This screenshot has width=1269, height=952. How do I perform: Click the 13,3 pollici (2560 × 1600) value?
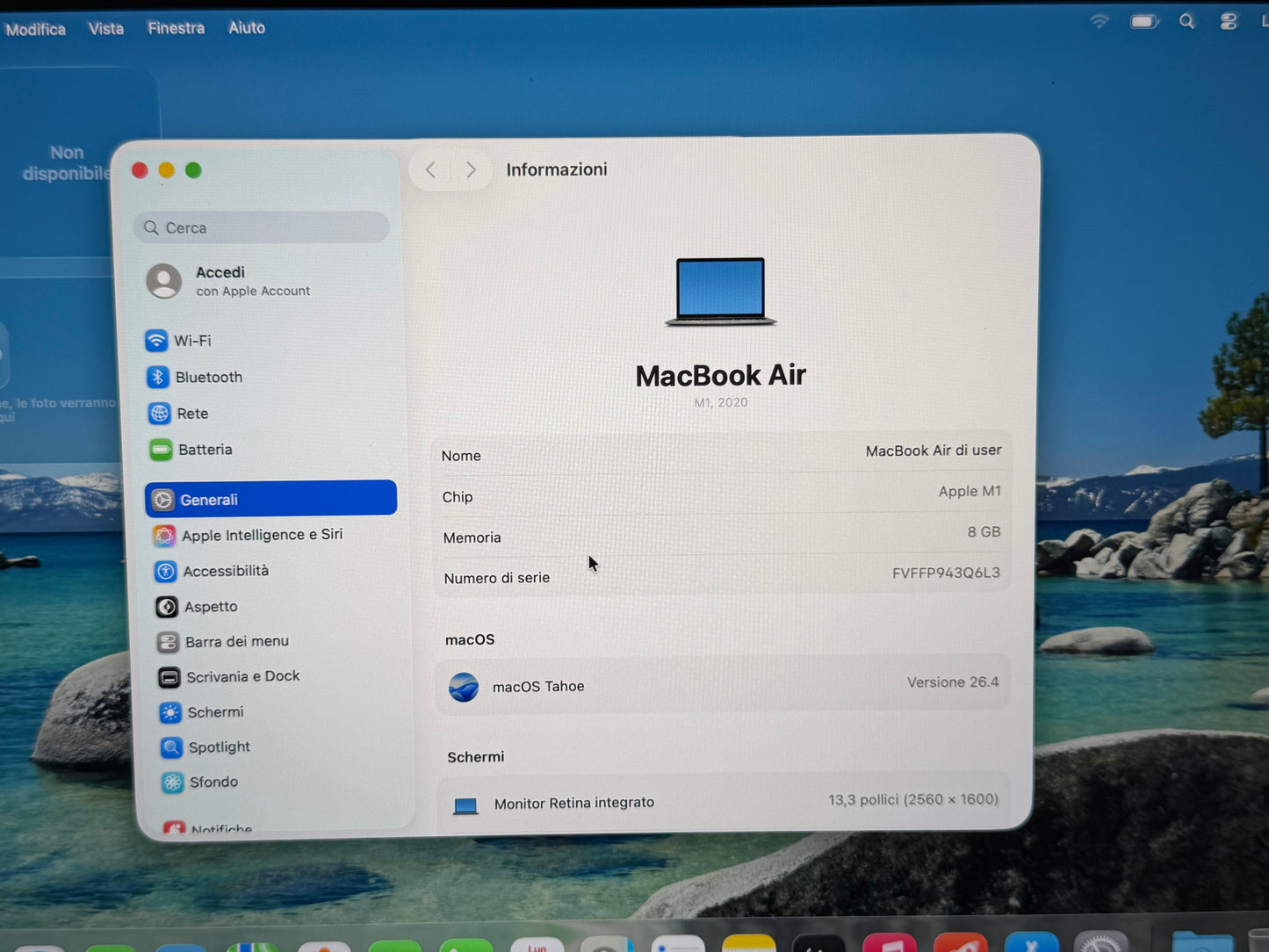[x=913, y=799]
